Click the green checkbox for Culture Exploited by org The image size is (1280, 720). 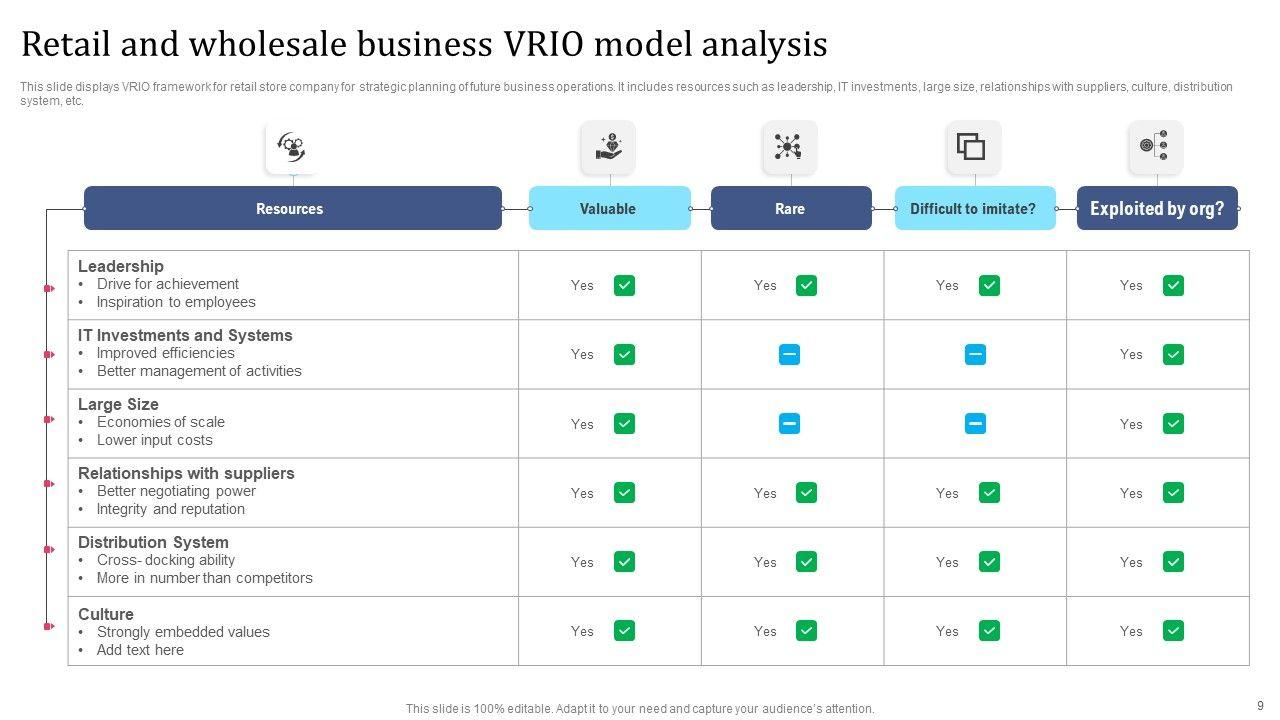point(1173,631)
